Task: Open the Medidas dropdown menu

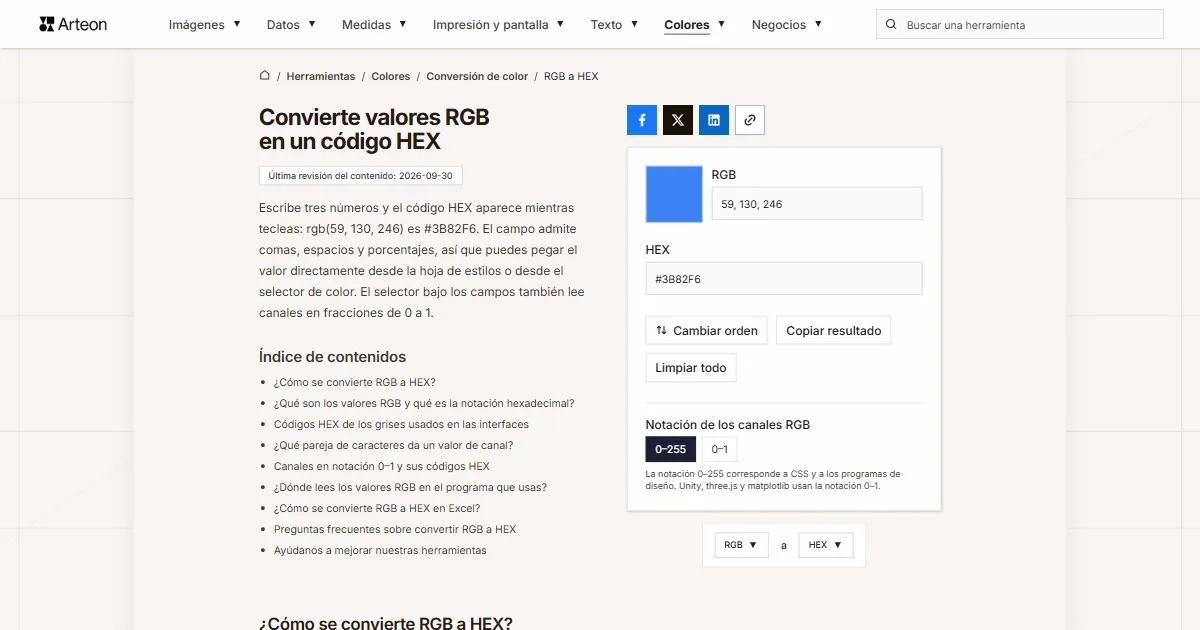Action: 374,25
